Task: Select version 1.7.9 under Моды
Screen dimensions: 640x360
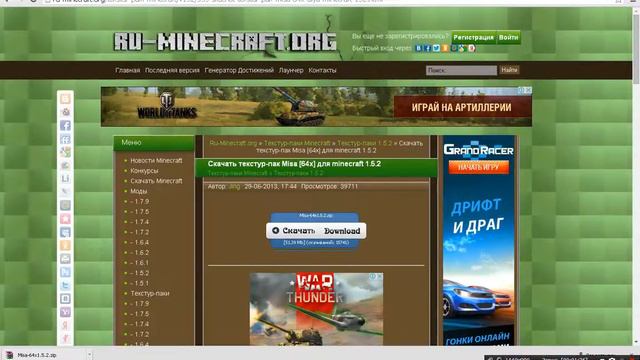Action: 140,202
